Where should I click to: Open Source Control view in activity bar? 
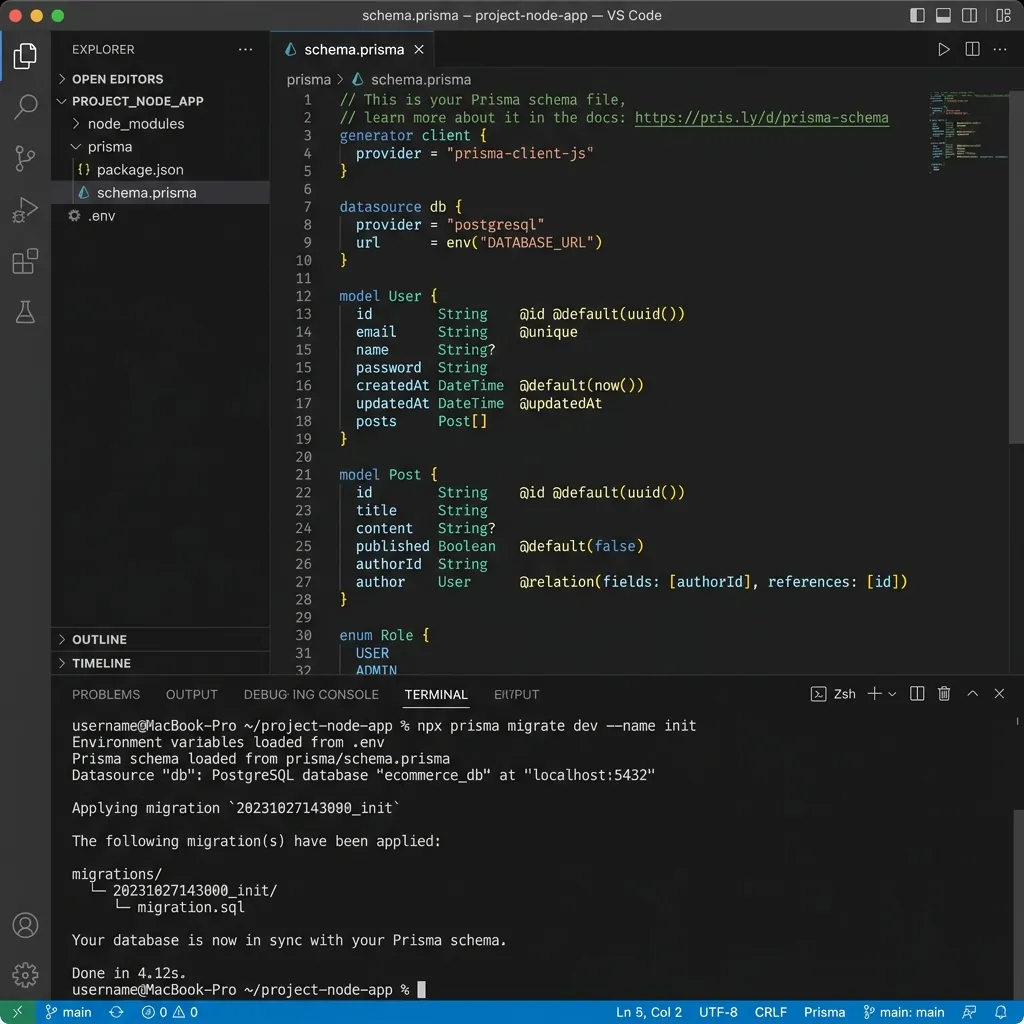(25, 158)
